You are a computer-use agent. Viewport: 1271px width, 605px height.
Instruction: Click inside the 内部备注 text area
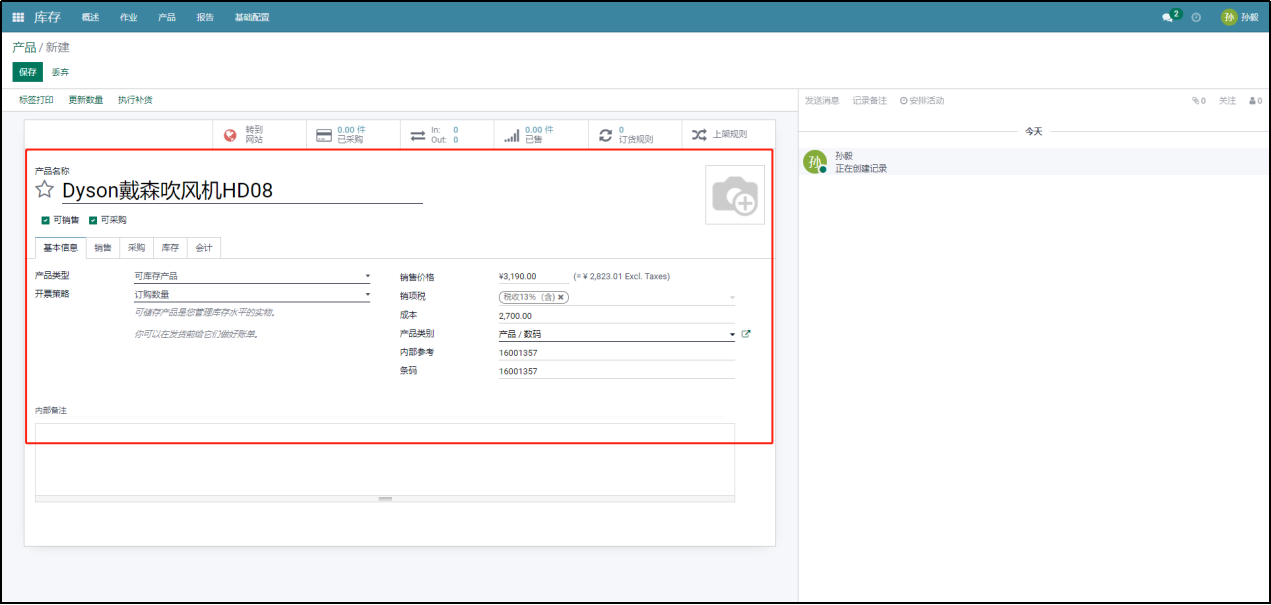coord(385,459)
